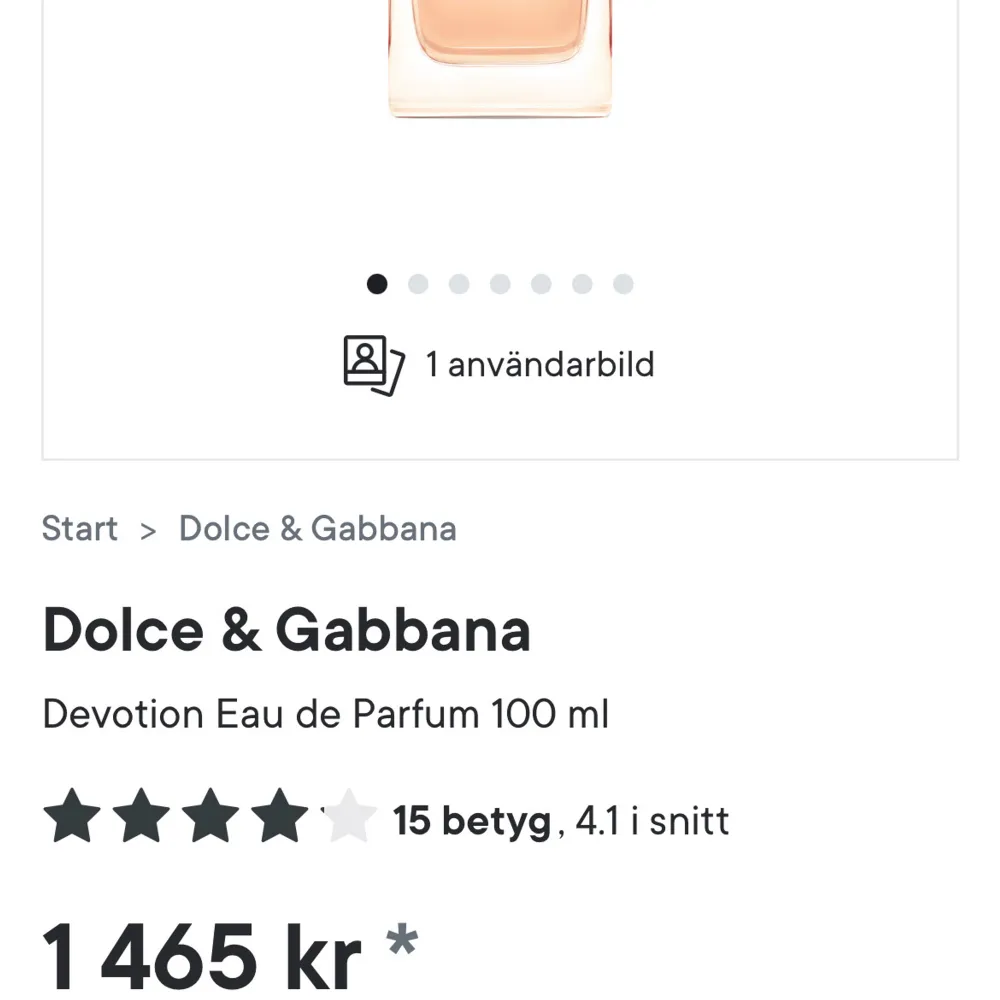This screenshot has height=1000, width=1000.
Task: Select the middle carousel dot
Action: click(x=500, y=284)
